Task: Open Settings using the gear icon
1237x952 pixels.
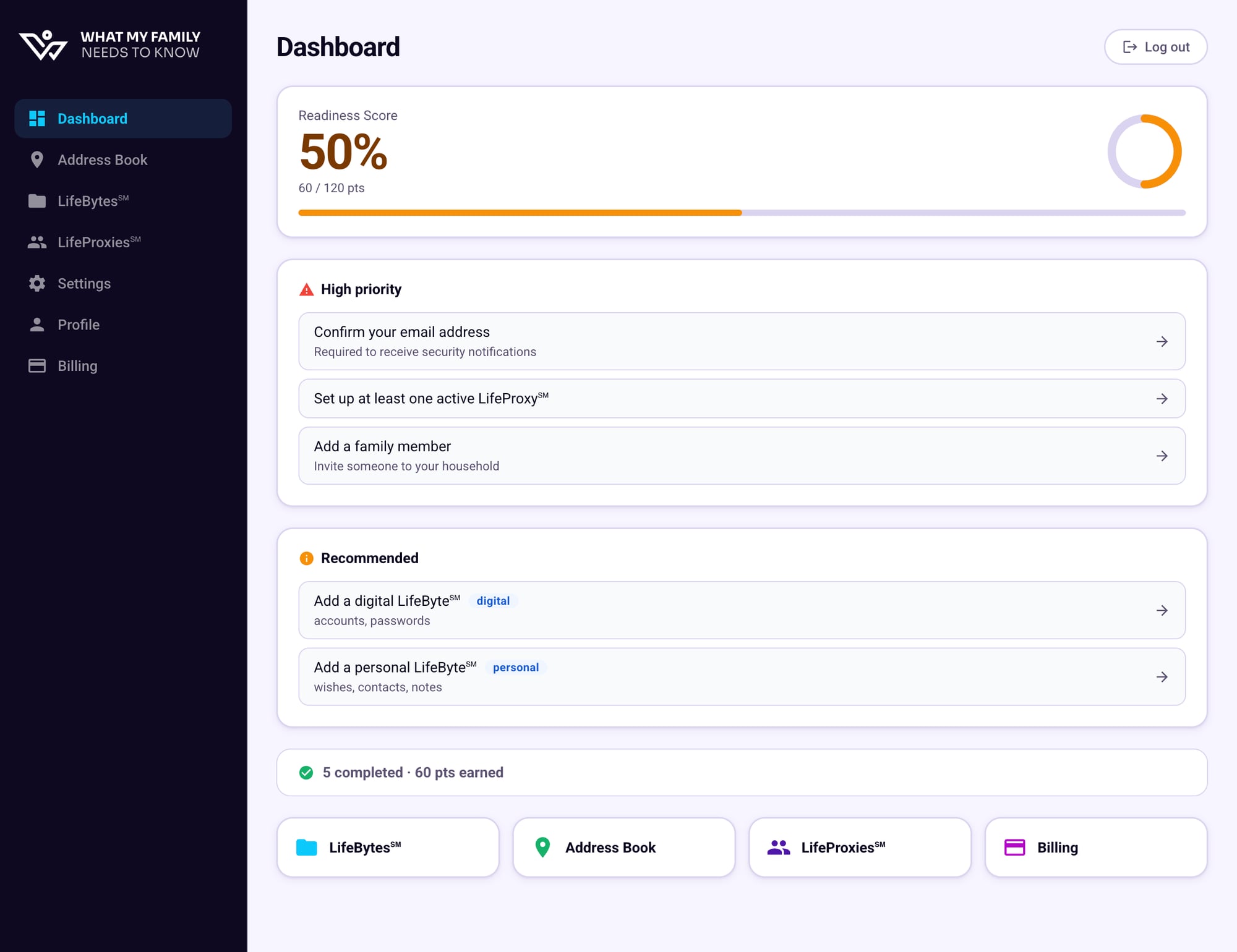Action: click(37, 283)
